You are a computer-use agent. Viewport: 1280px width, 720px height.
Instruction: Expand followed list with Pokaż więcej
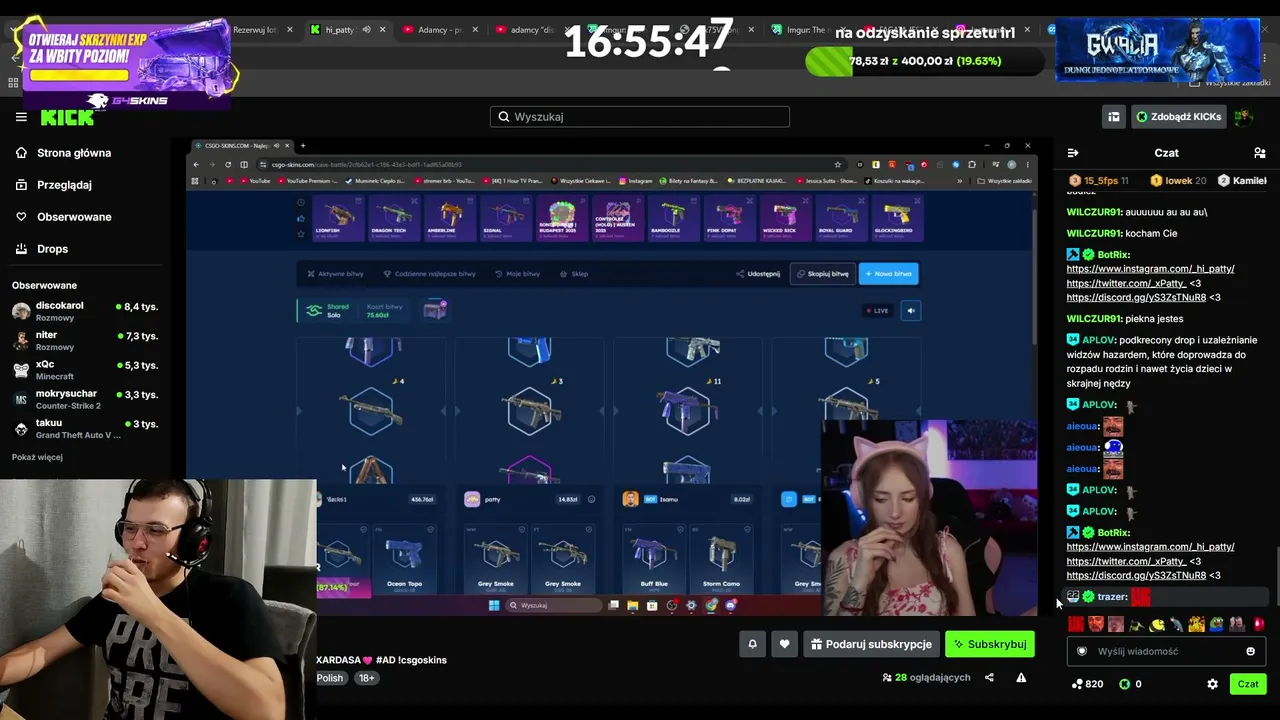37,457
